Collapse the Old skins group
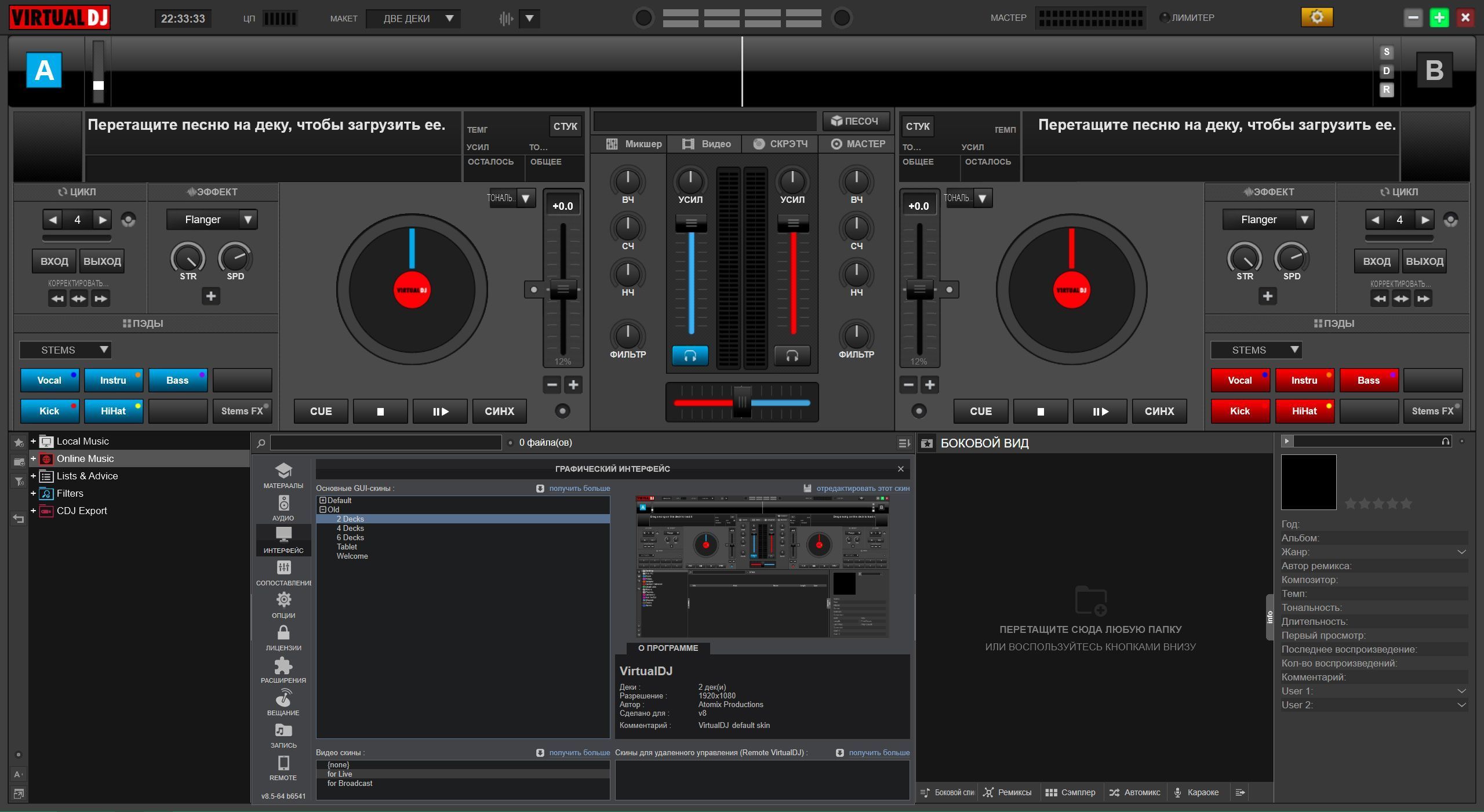The height and width of the screenshot is (812, 1484). (323, 509)
